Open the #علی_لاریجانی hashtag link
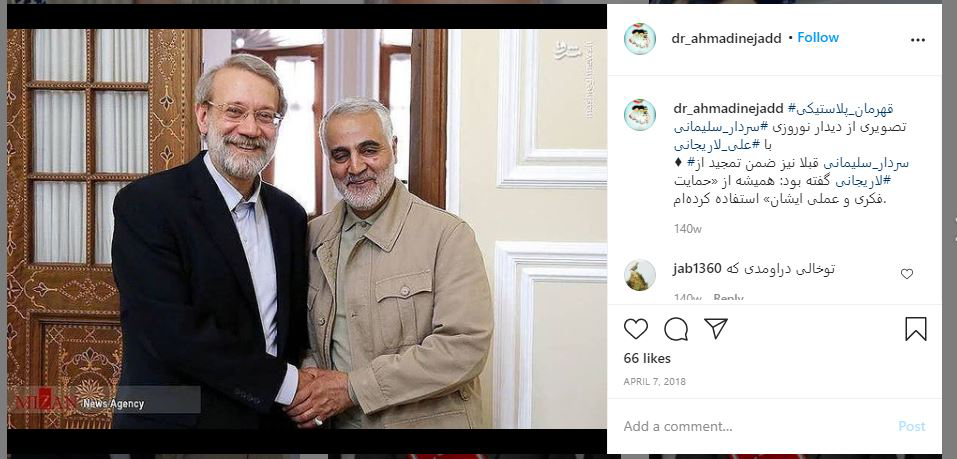 713,145
